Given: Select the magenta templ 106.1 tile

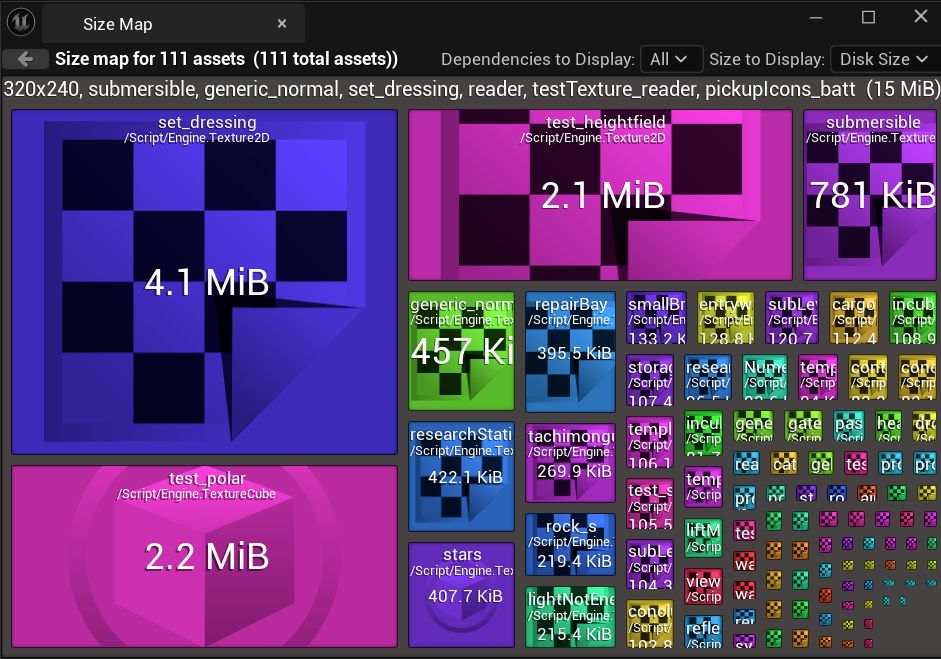Looking at the screenshot, I should 650,443.
